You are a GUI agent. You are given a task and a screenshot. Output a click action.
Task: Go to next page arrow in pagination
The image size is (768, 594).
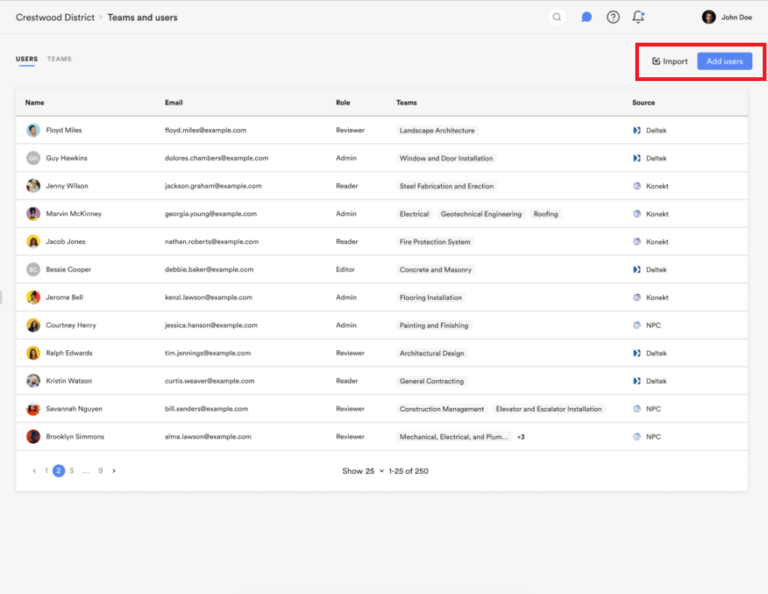coord(114,471)
